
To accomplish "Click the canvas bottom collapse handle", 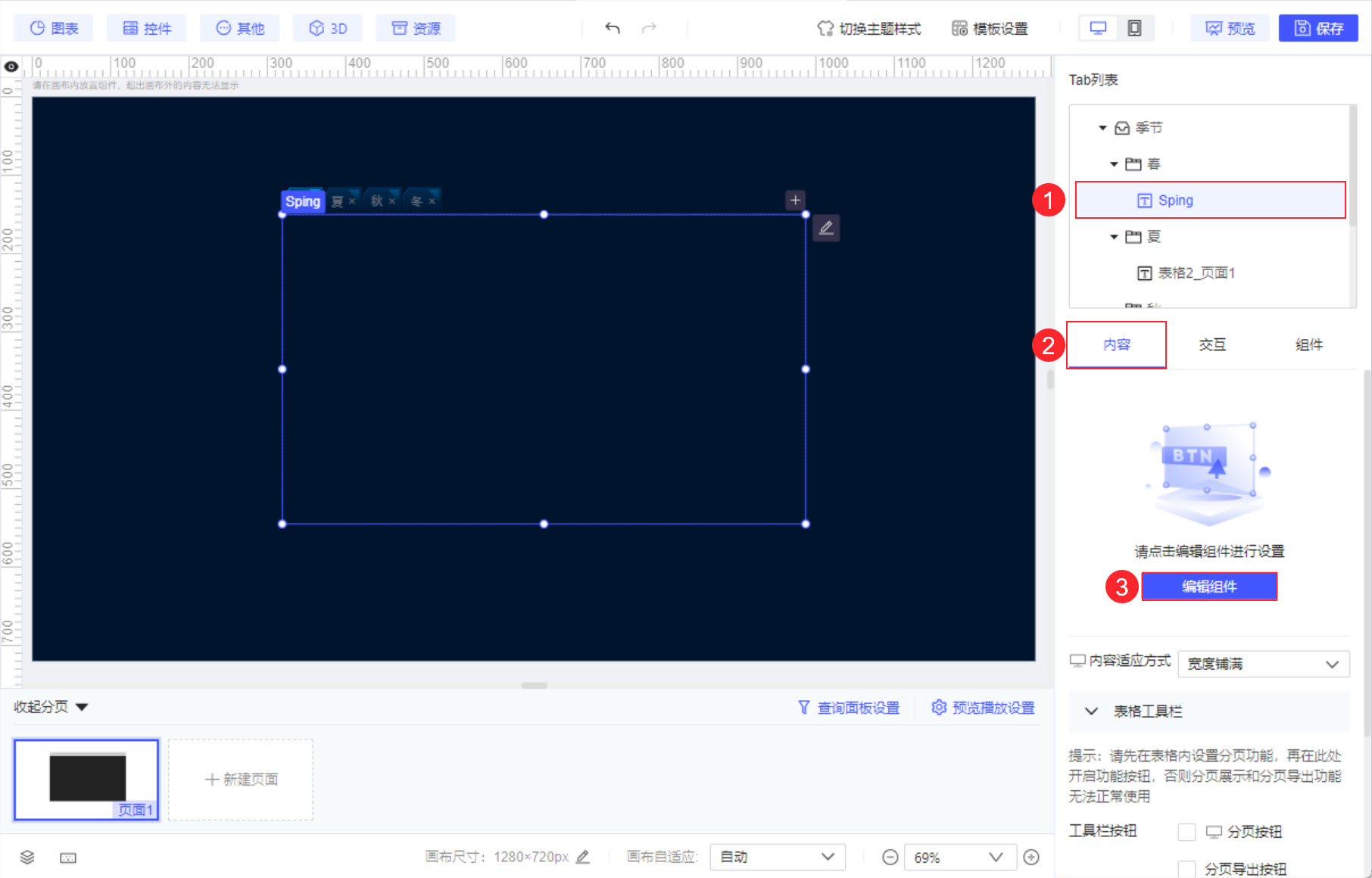I will [x=534, y=686].
